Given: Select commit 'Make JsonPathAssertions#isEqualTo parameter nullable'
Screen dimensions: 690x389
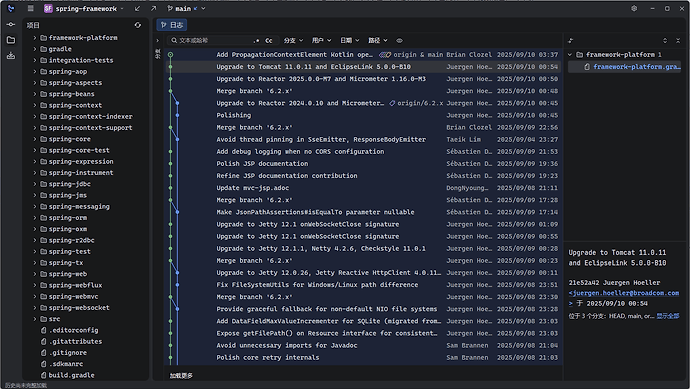Looking at the screenshot, I should click(363, 212).
